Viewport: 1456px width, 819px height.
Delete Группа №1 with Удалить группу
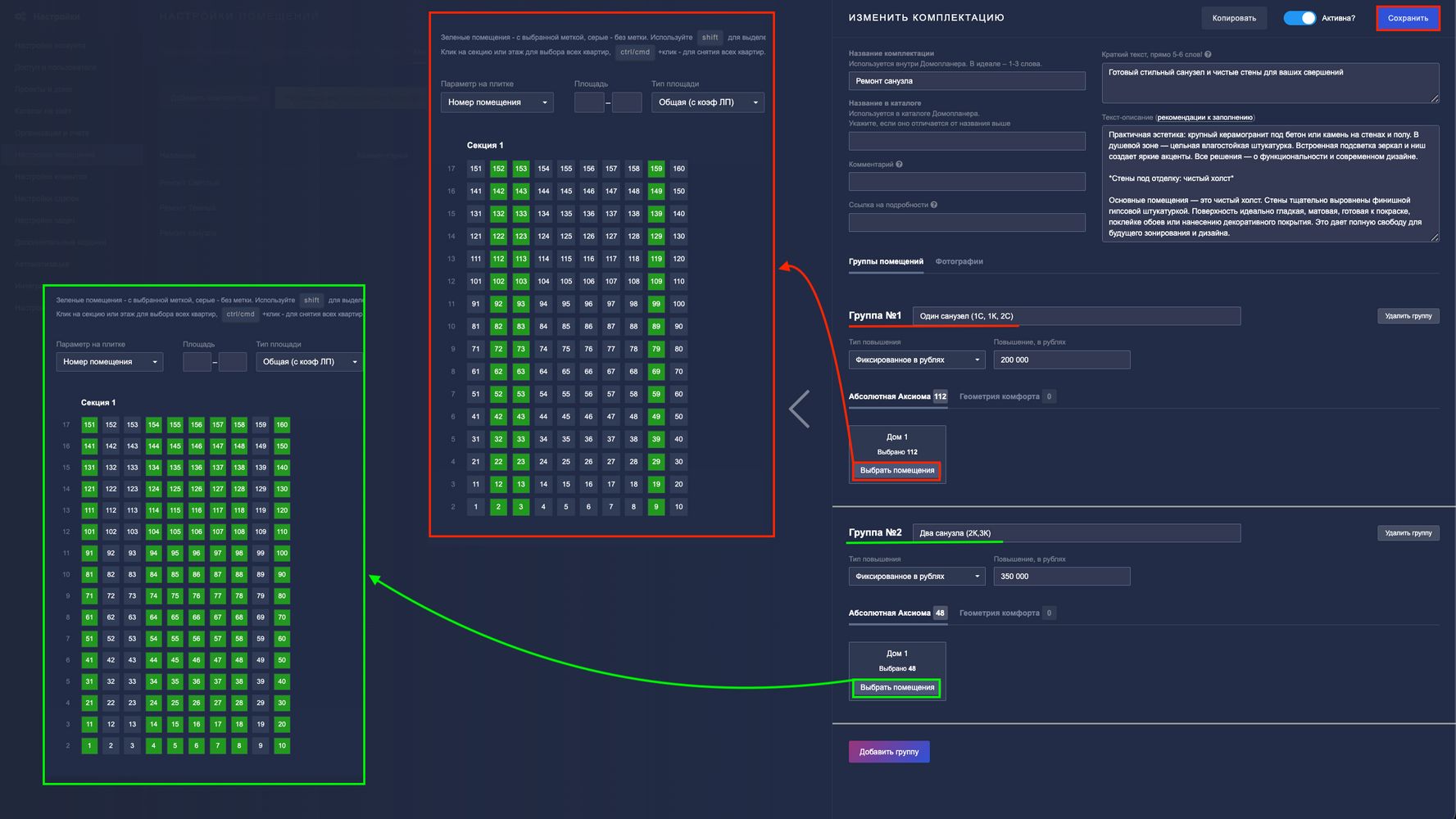pos(1408,316)
